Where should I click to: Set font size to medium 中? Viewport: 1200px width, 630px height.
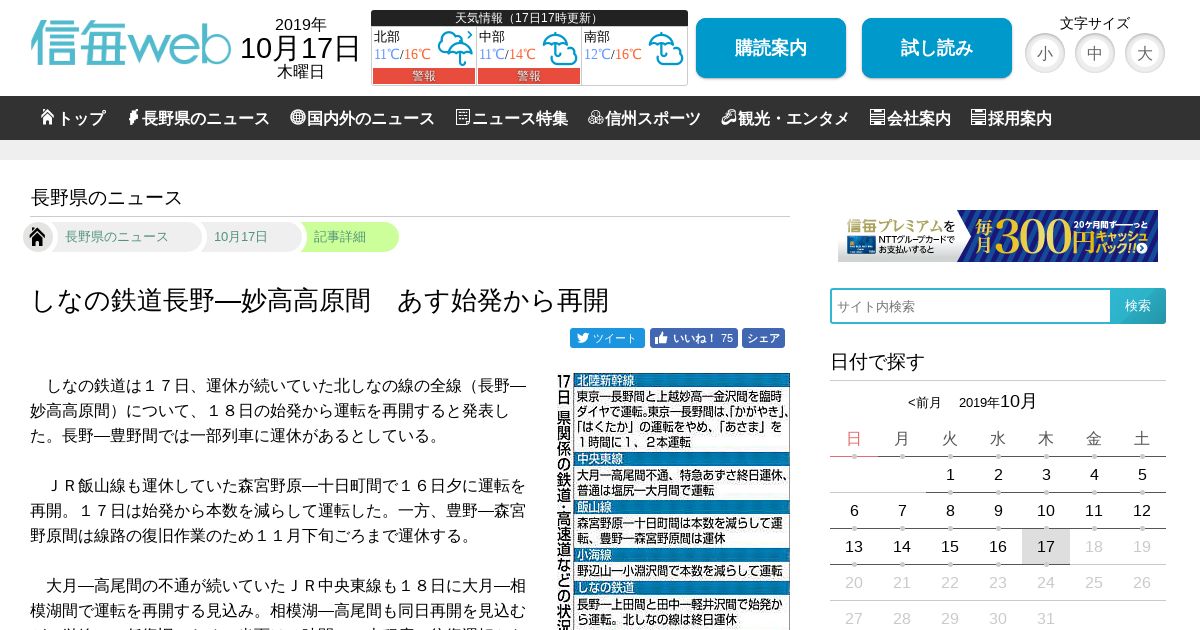[1095, 53]
